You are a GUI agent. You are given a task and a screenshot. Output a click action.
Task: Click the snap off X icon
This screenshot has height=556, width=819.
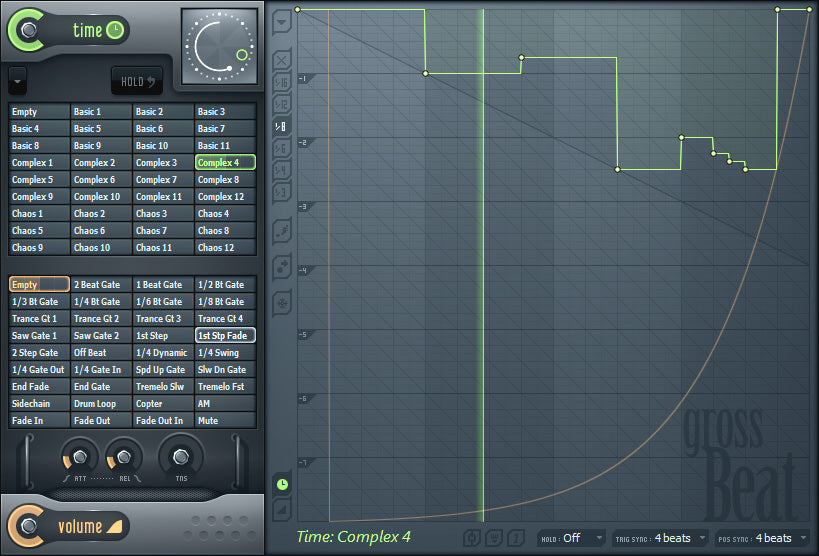coord(282,60)
